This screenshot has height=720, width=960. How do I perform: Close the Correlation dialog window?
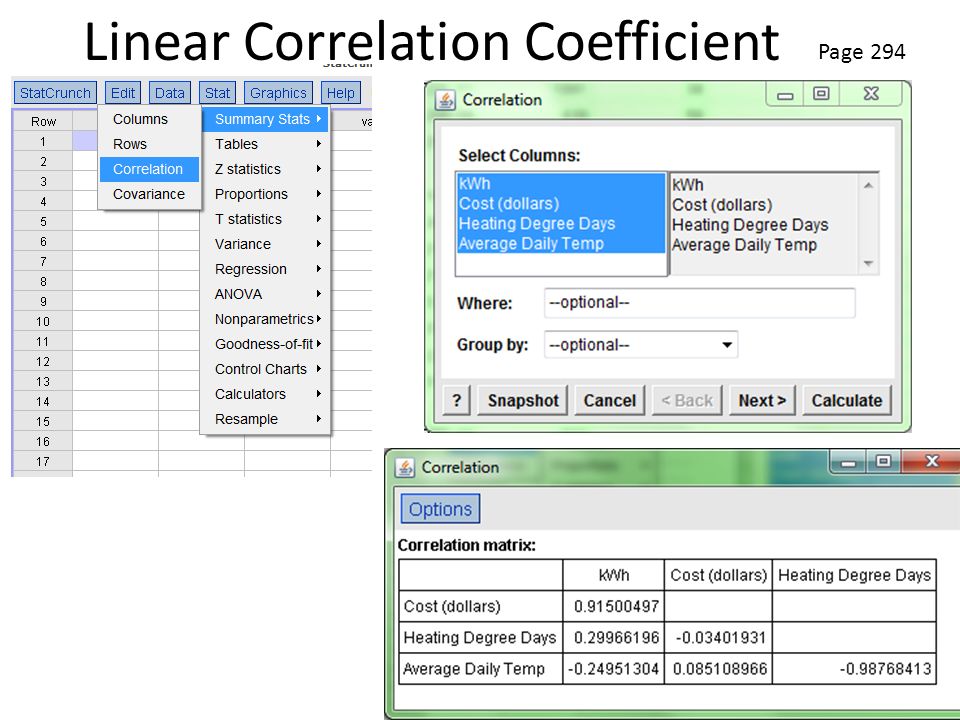click(871, 94)
